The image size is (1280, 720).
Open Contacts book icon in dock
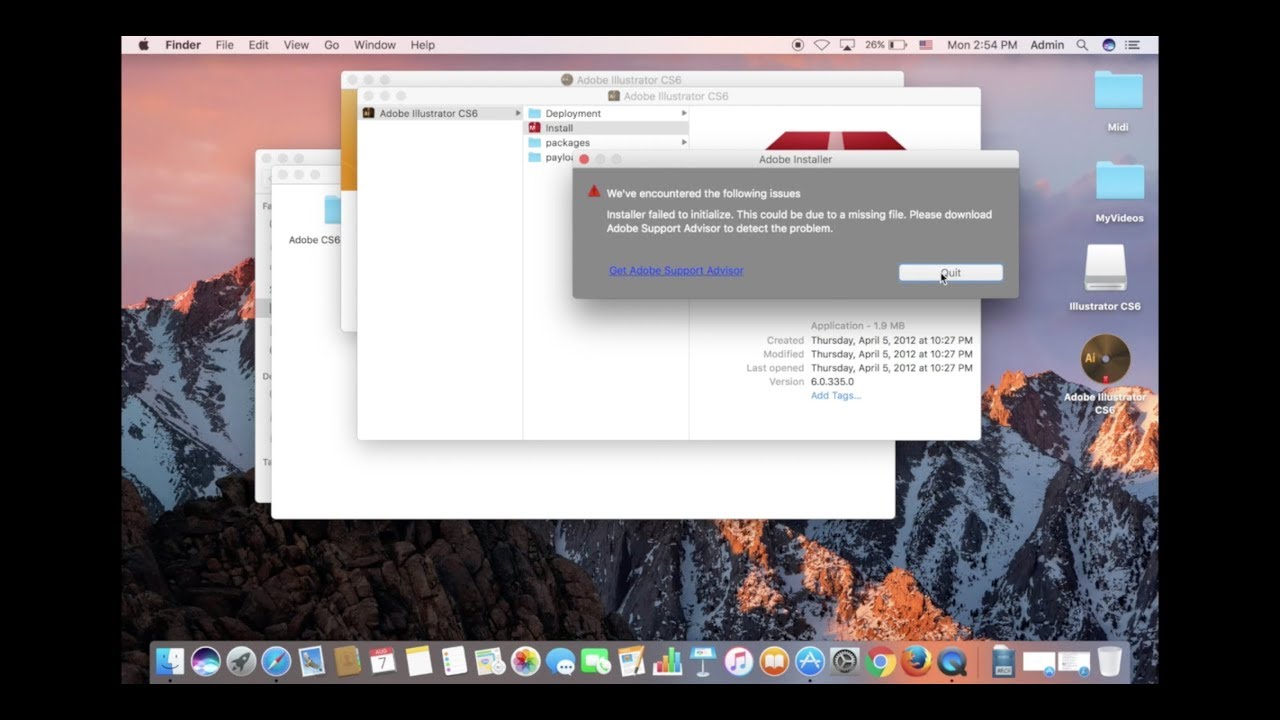[348, 661]
